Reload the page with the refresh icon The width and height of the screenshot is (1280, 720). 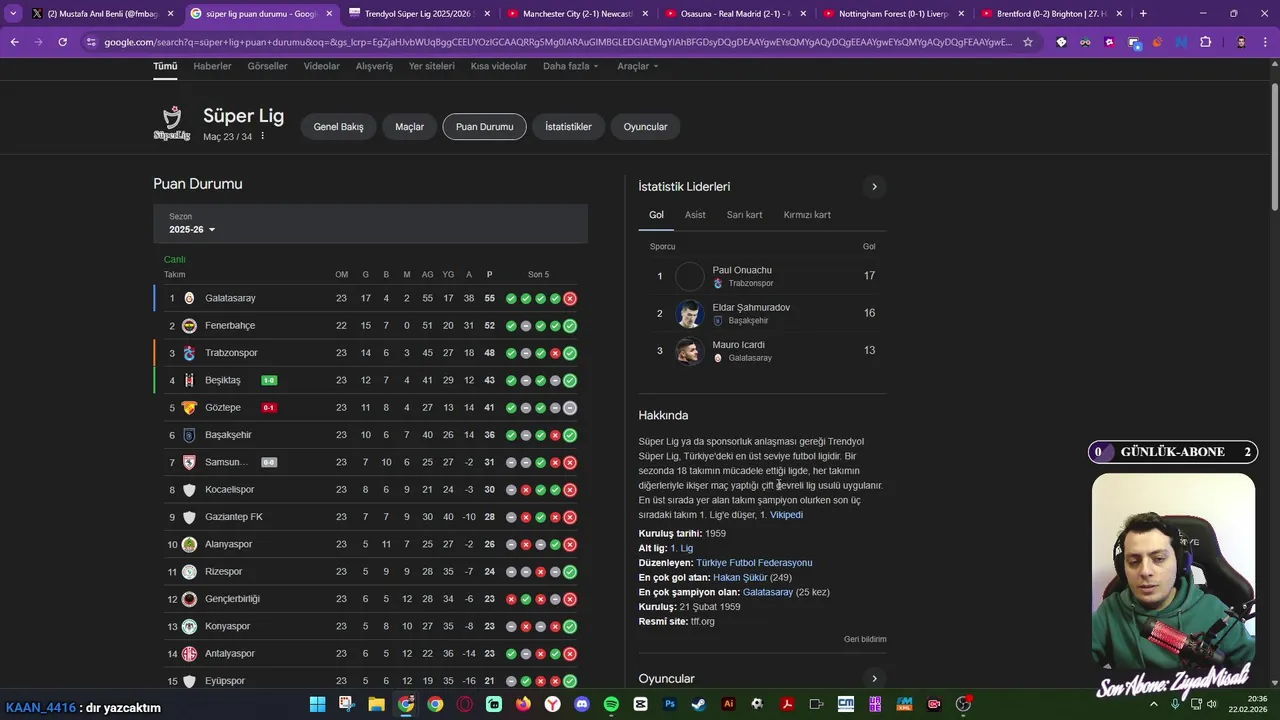tap(62, 42)
